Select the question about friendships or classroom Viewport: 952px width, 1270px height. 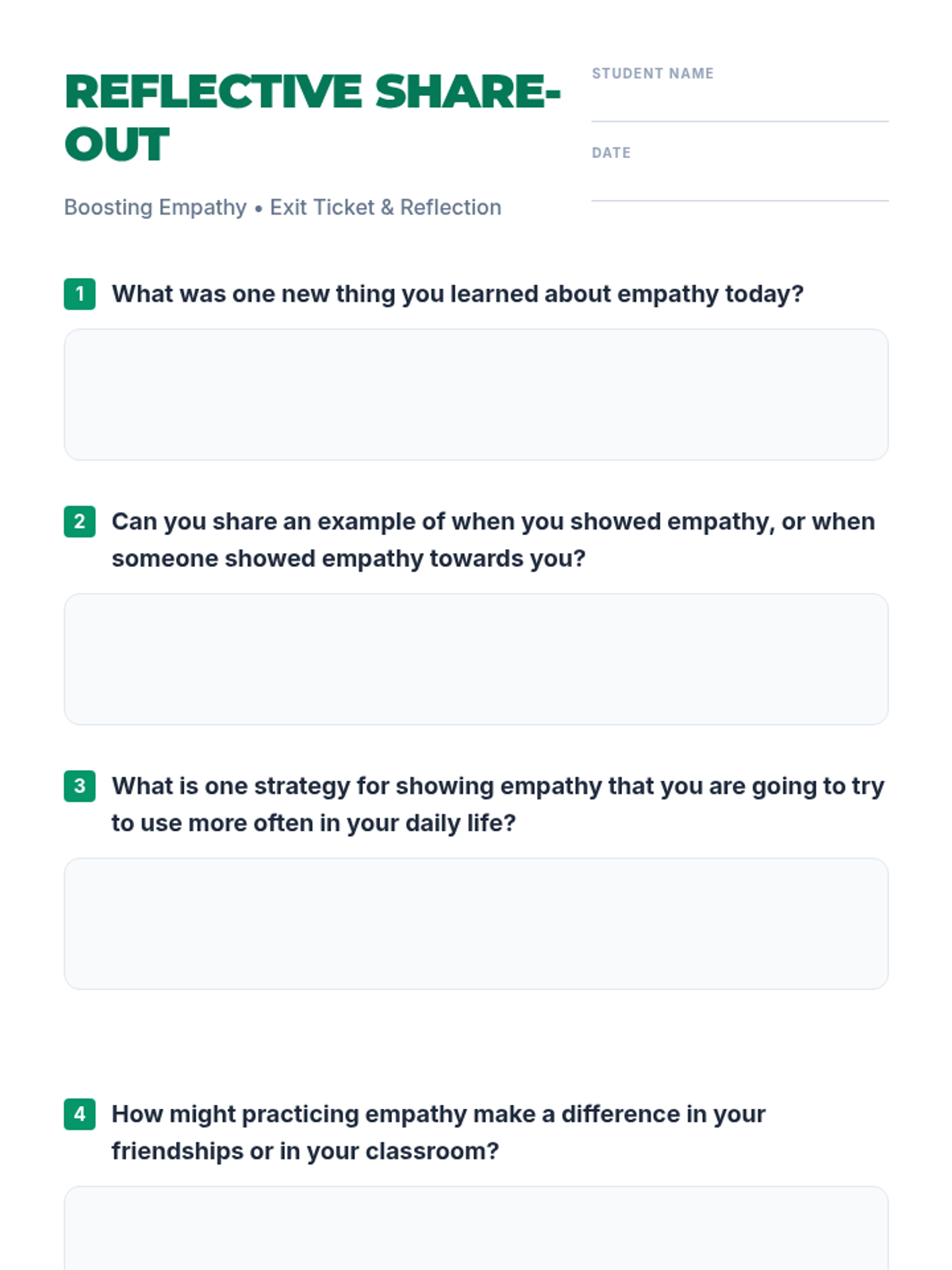click(438, 1132)
